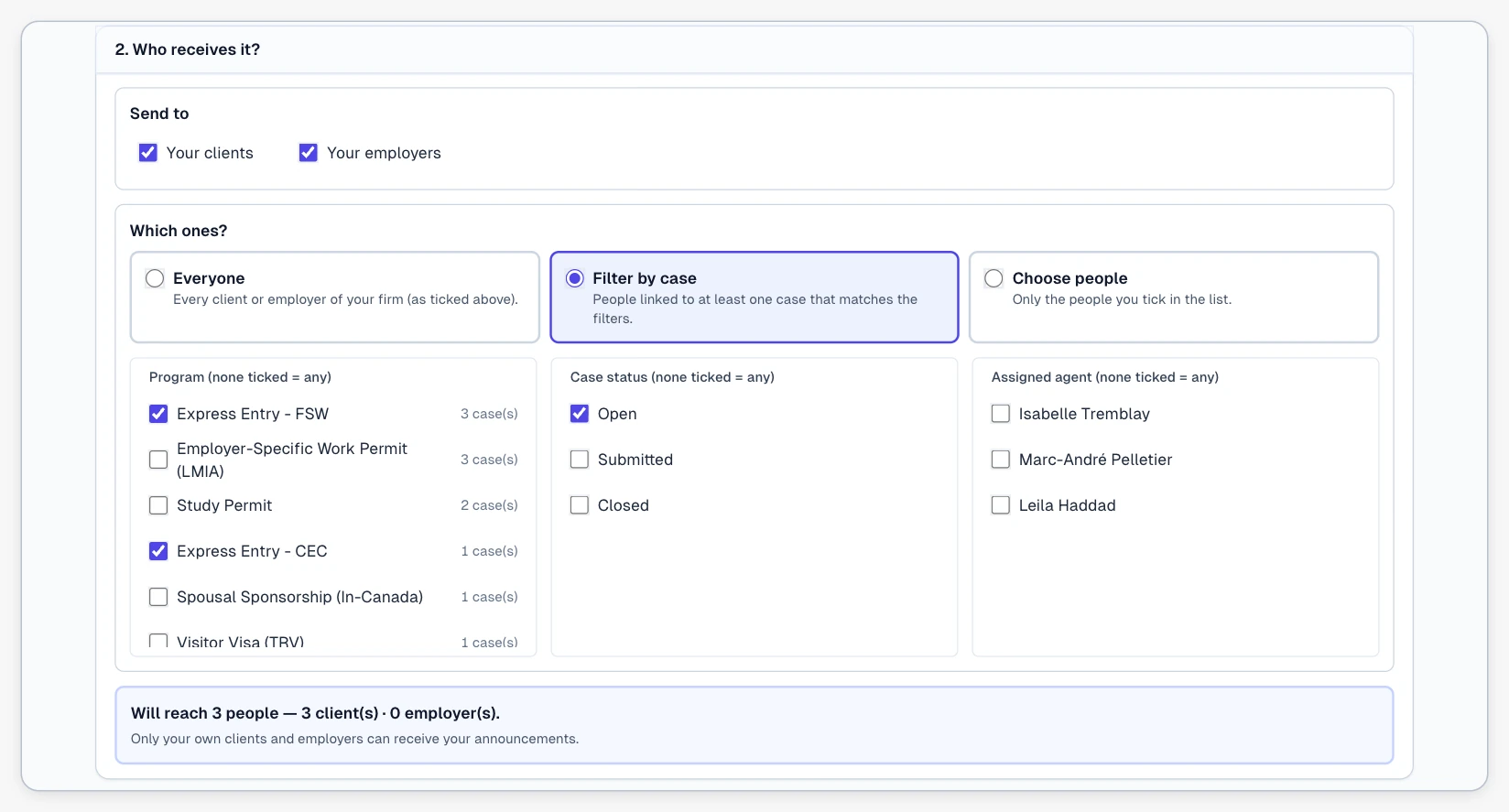Click '1 case(s)' count beside Express Entry - CEC

489,551
